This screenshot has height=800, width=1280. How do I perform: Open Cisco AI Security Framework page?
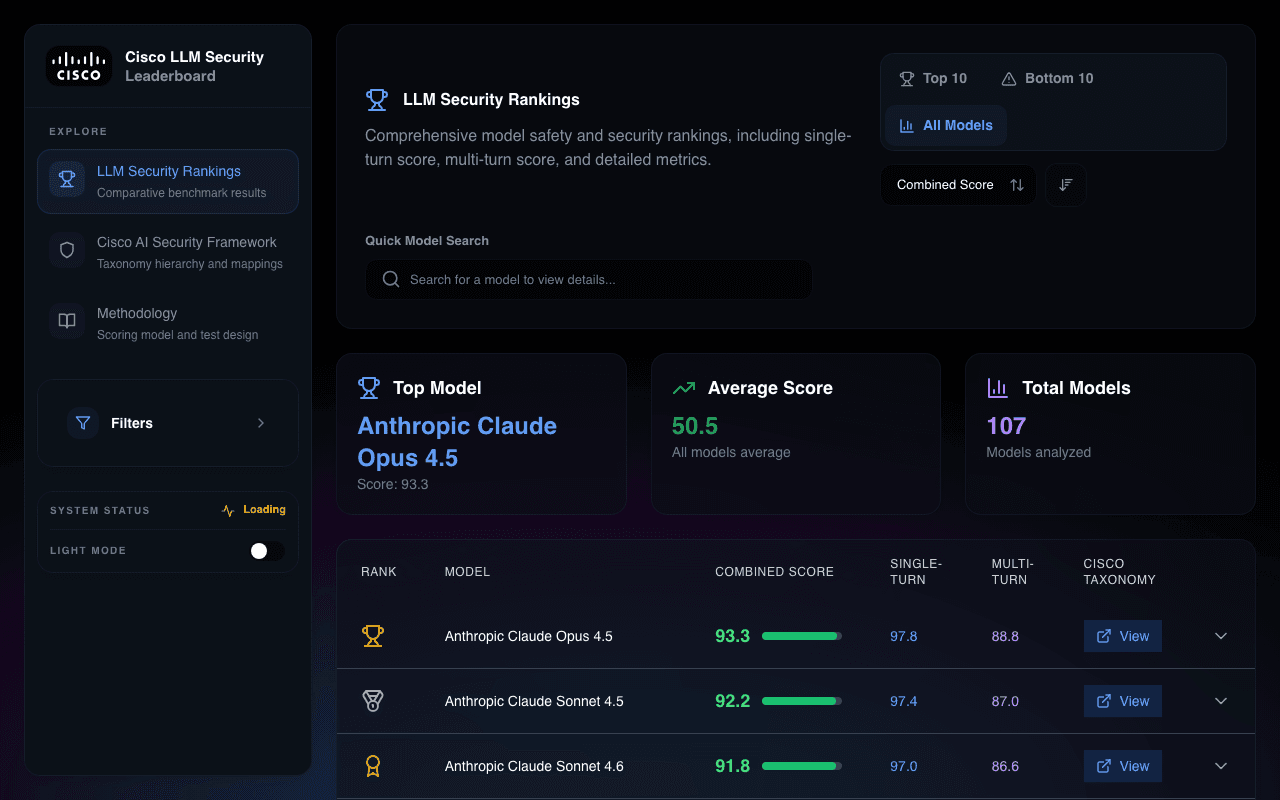[168, 252]
